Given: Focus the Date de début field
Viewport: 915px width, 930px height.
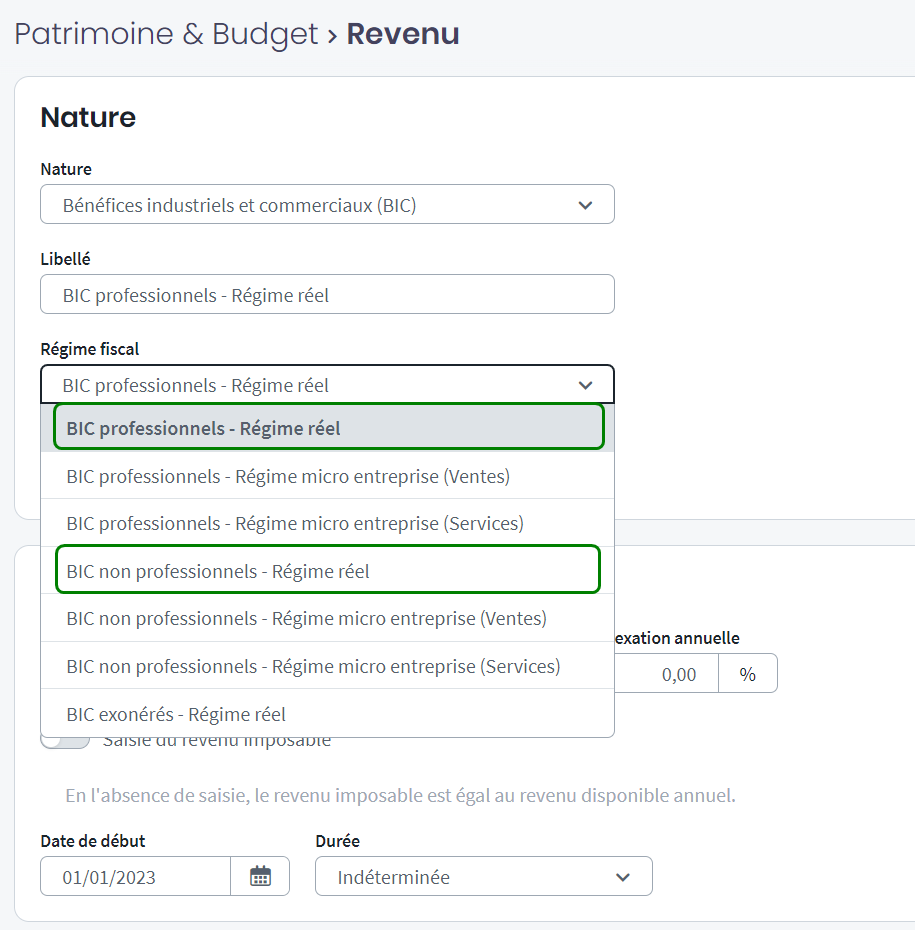Looking at the screenshot, I should coord(135,877).
